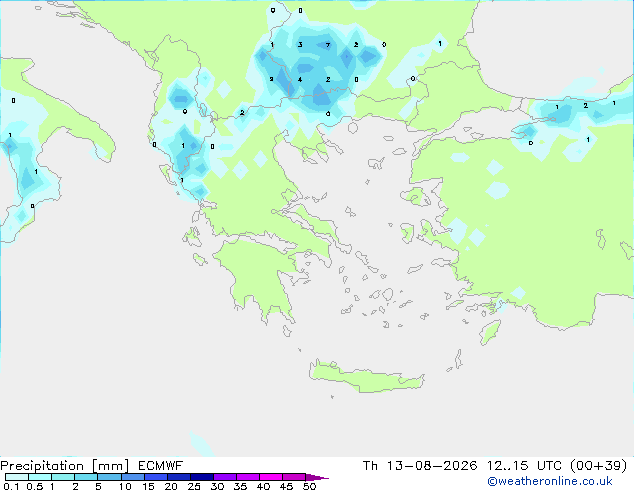
Task: Click the legend arrow tip above 50
Action: (317, 477)
